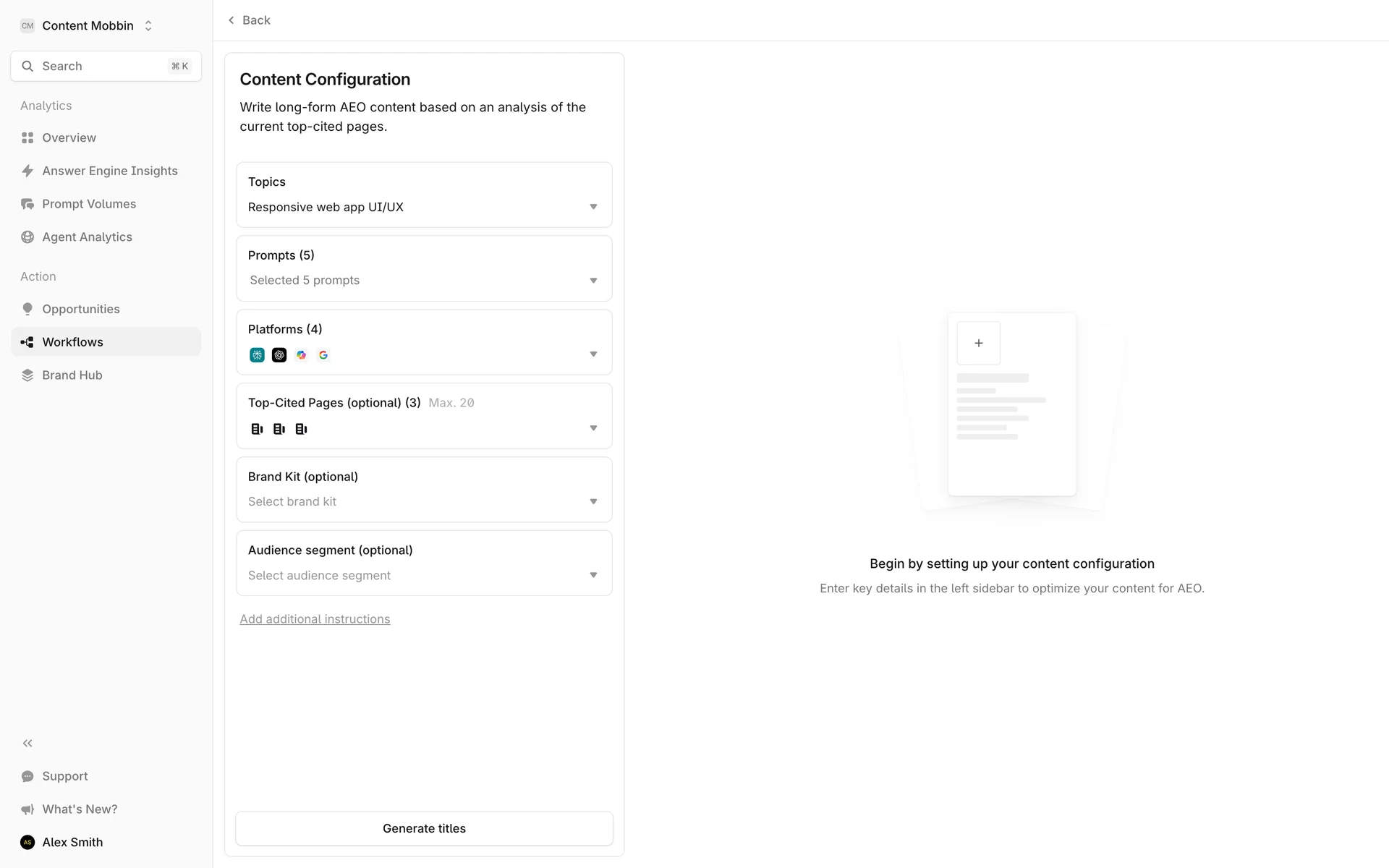This screenshot has width=1389, height=868.
Task: Open the Brand Kit dropdown
Action: point(592,501)
